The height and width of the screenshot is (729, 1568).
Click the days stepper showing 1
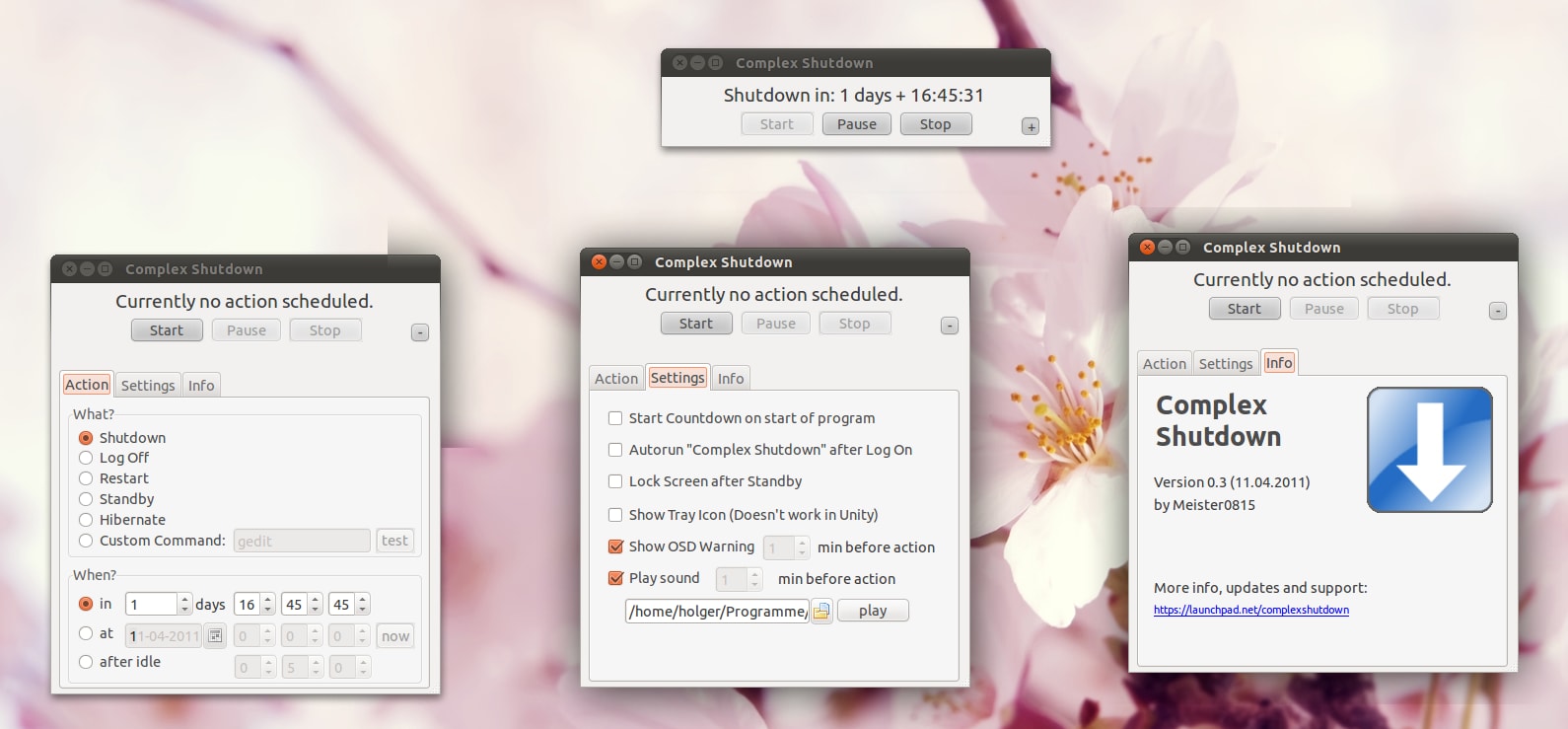coord(159,604)
